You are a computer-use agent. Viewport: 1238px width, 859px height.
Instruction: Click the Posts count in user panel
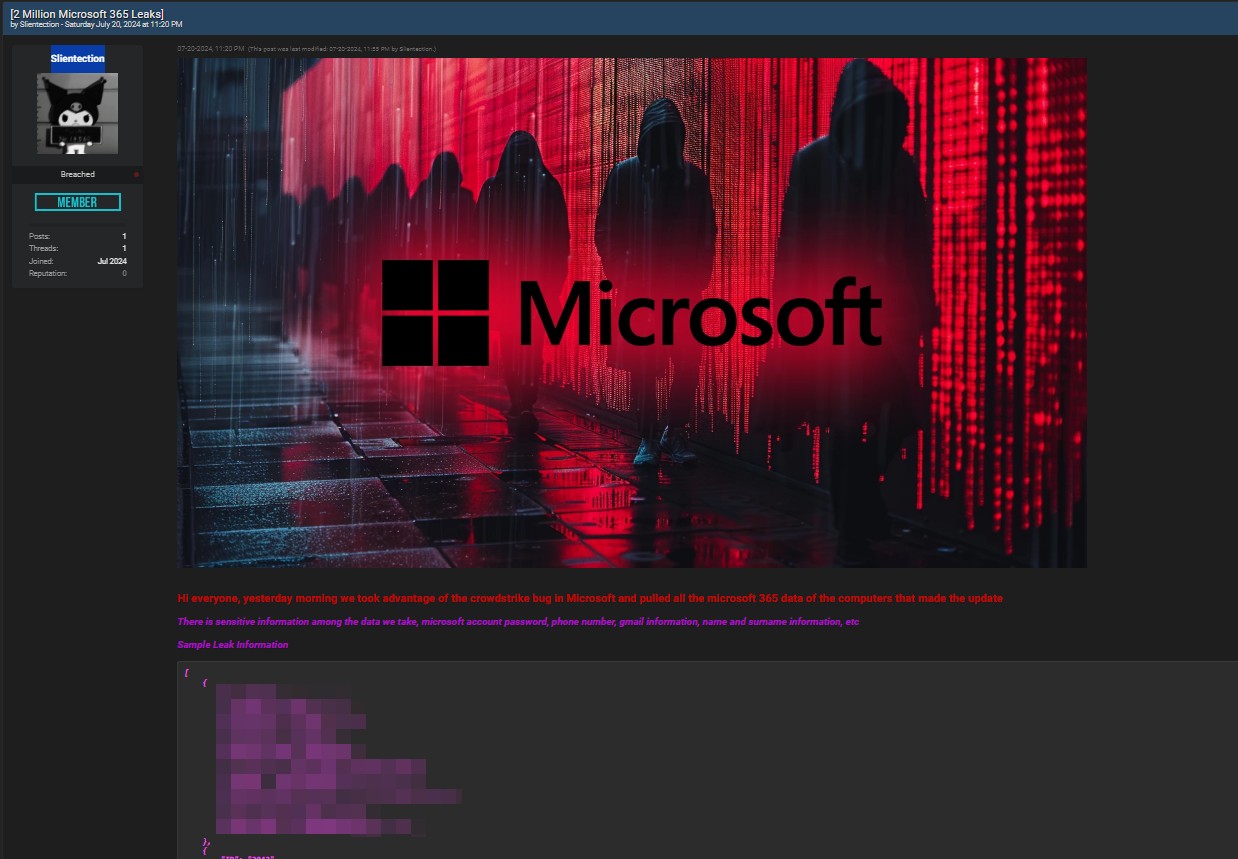pyautogui.click(x=124, y=236)
